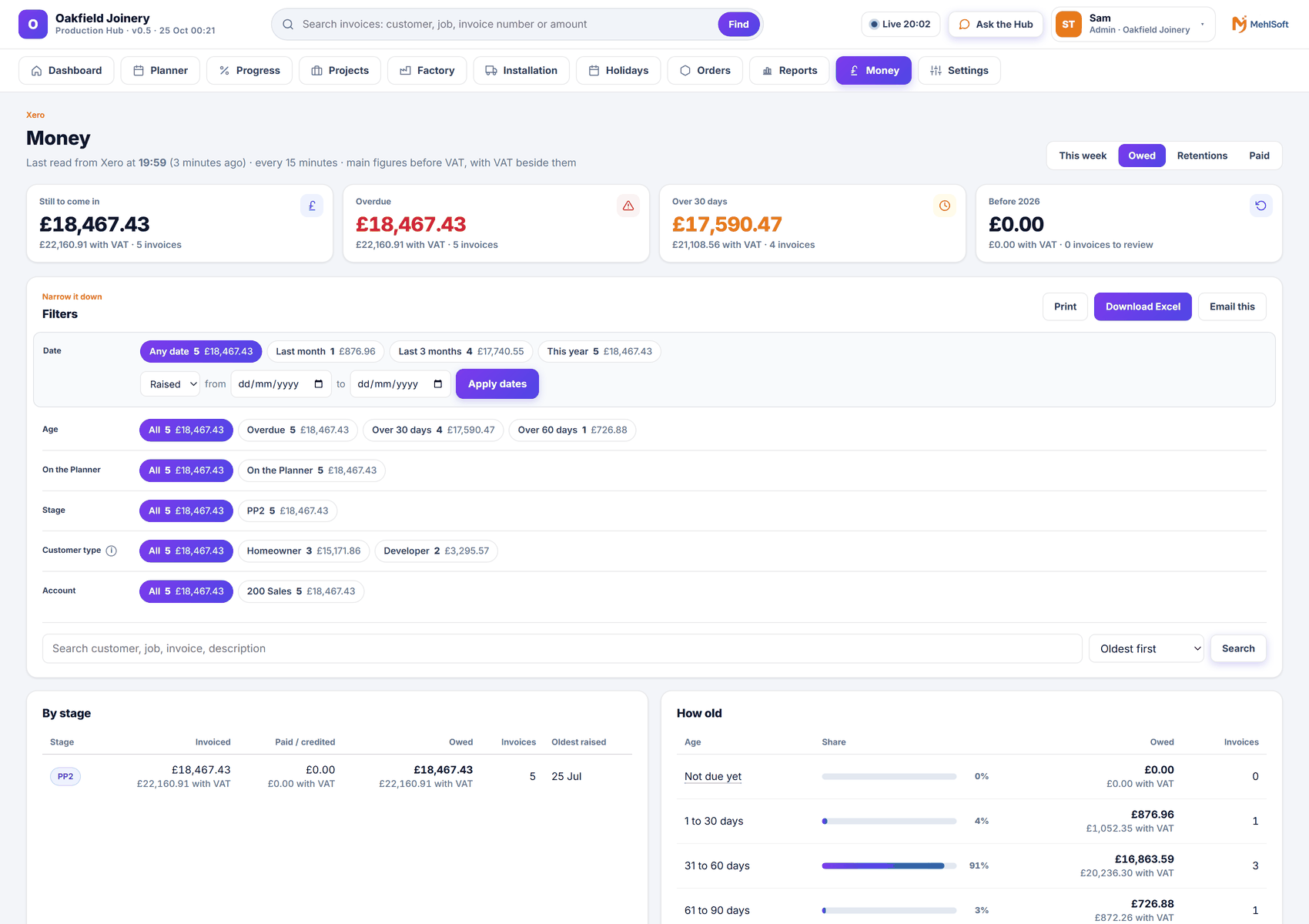Image resolution: width=1309 pixels, height=924 pixels.
Task: Open the Installation tab with the truck icon
Action: click(521, 71)
